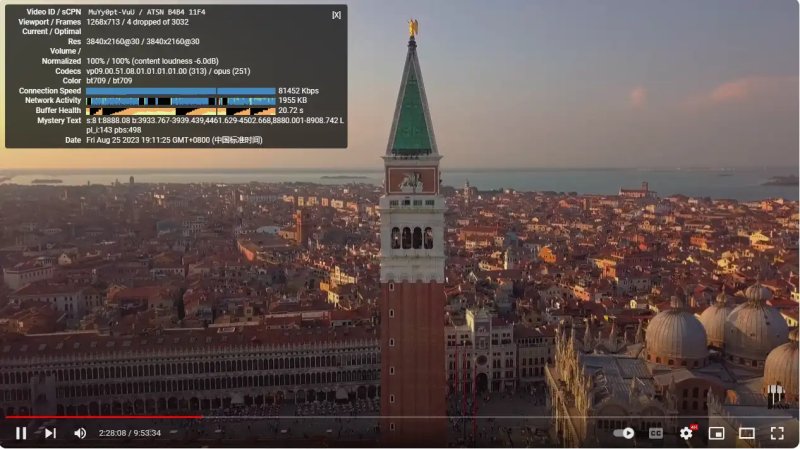800x449 pixels.
Task: Open the channel watermark logo
Action: pyautogui.click(x=778, y=396)
